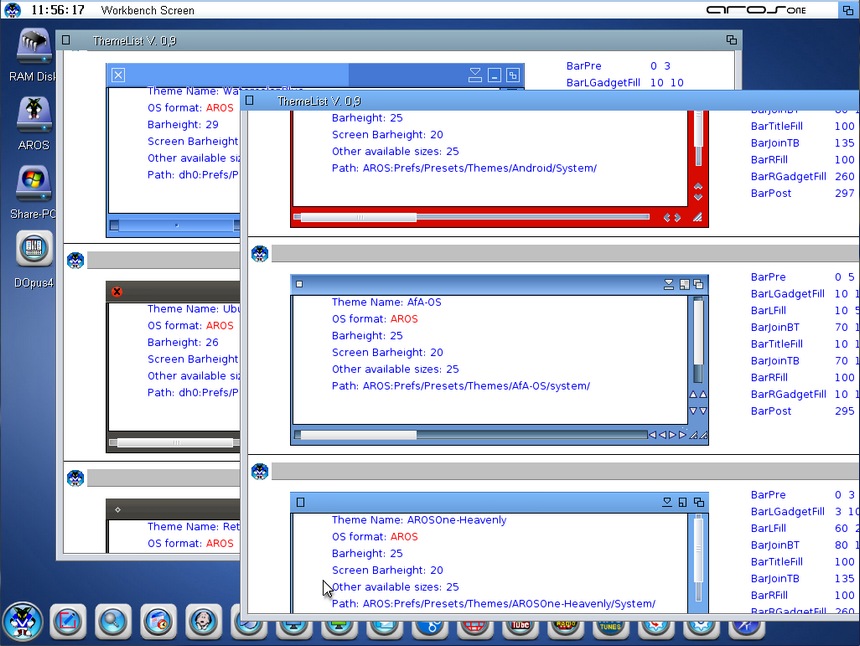Click 'BarLGadgetFill 10 10' in back window
This screenshot has height=646, width=860.
tap(625, 83)
